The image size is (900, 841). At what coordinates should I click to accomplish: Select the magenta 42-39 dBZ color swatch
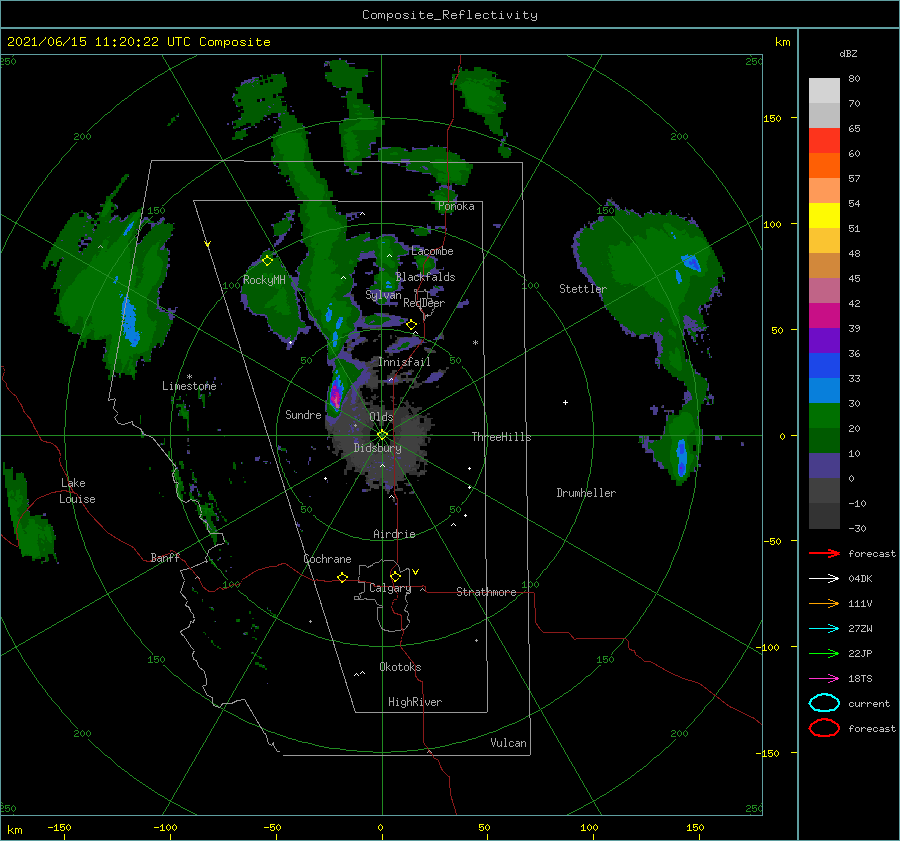point(824,316)
